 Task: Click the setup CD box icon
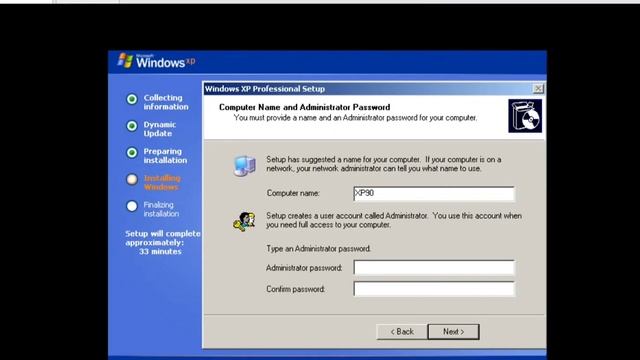point(525,116)
